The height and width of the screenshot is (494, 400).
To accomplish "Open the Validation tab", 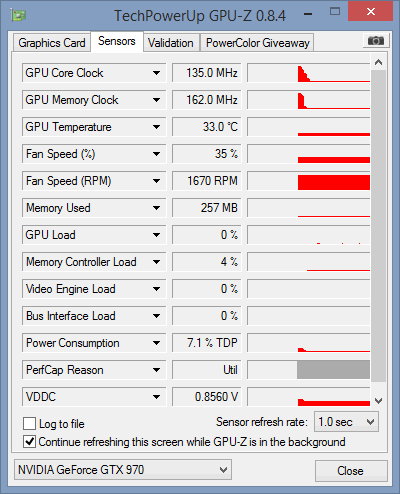I will coord(171,43).
